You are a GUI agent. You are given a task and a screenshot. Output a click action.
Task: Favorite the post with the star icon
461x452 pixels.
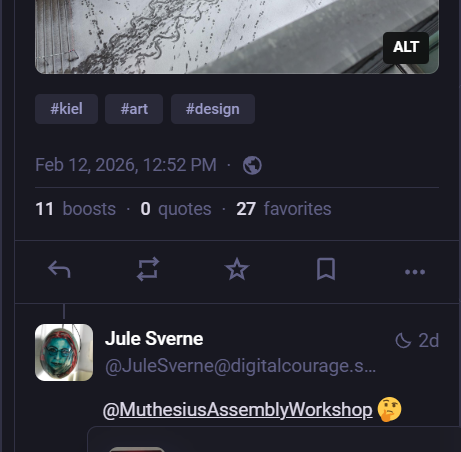tap(237, 269)
